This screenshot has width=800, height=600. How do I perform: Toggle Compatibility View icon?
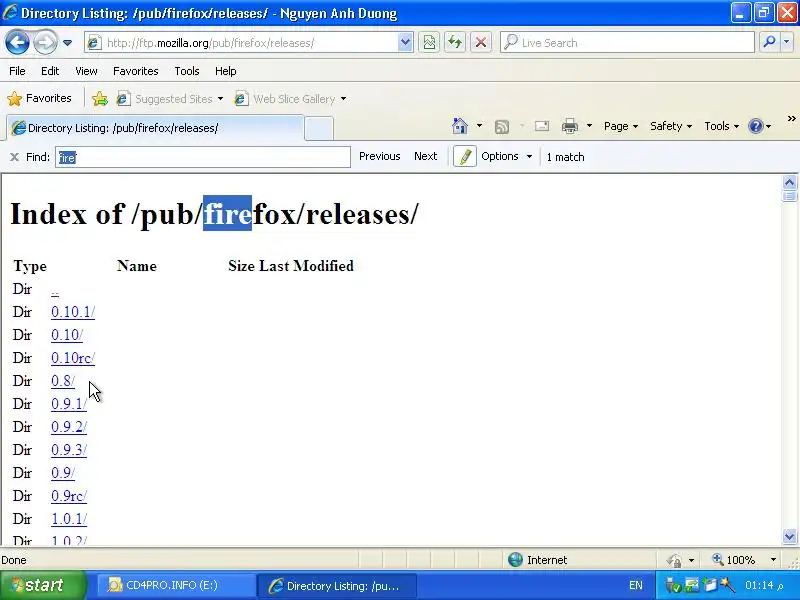[430, 43]
